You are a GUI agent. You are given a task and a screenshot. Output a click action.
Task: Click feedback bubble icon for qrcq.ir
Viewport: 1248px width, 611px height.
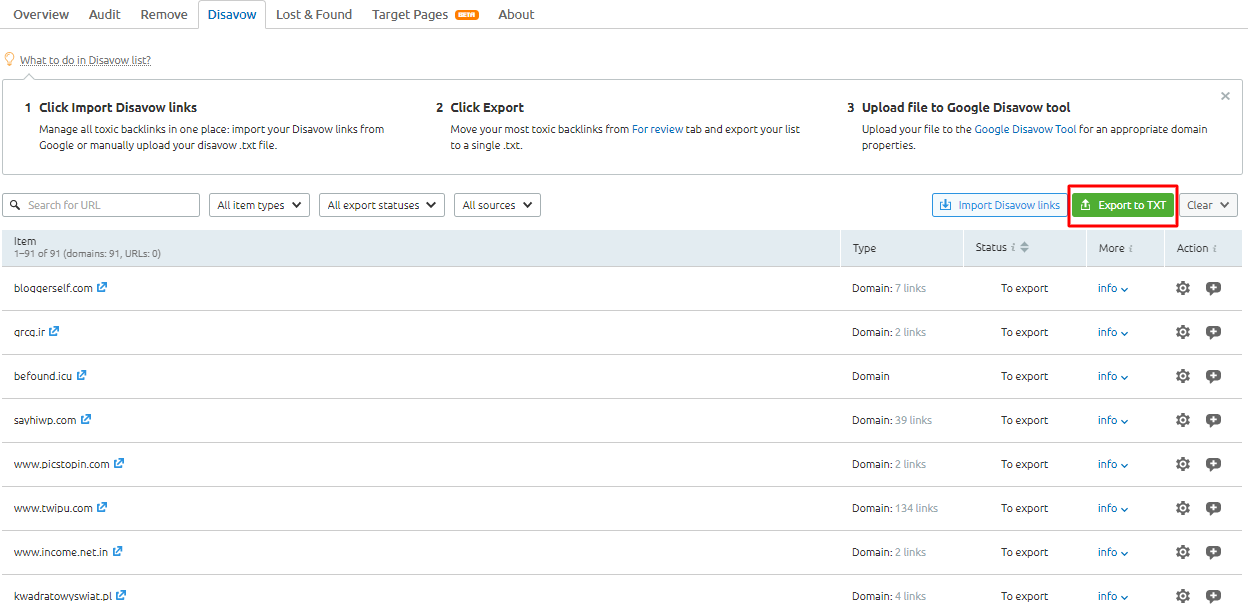click(1213, 332)
